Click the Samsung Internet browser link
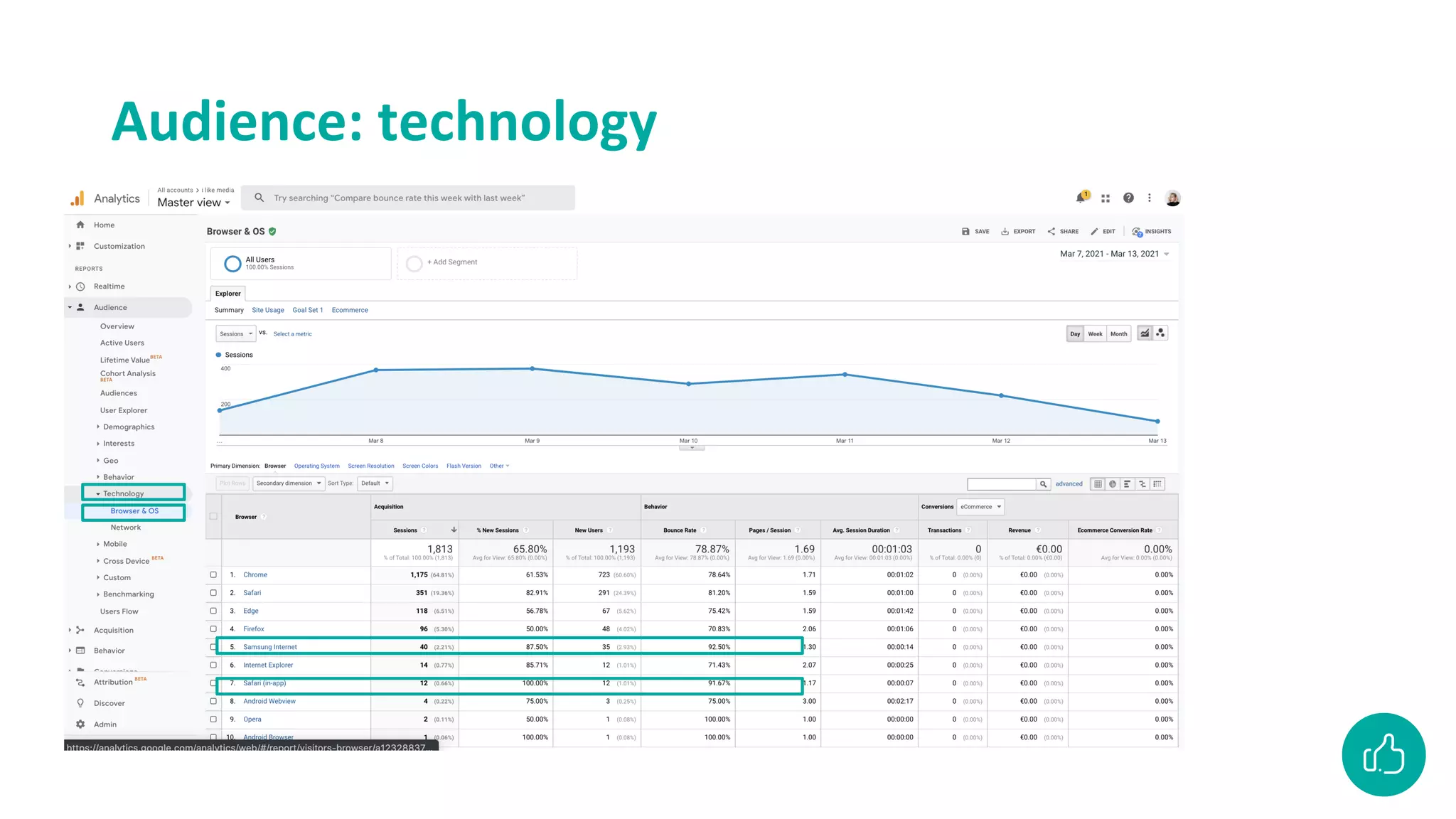 (x=269, y=647)
